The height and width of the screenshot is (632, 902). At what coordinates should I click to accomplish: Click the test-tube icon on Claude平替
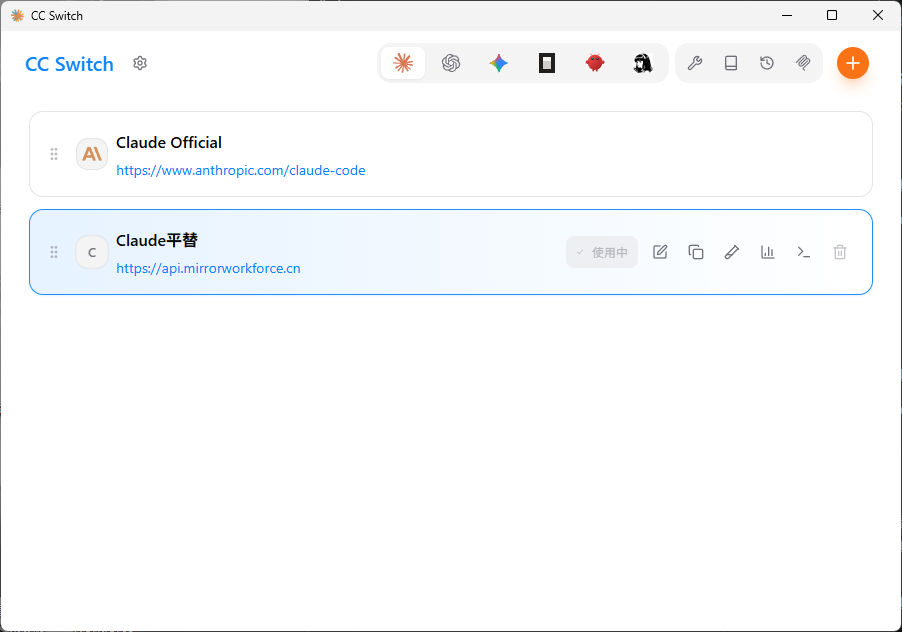tap(732, 252)
